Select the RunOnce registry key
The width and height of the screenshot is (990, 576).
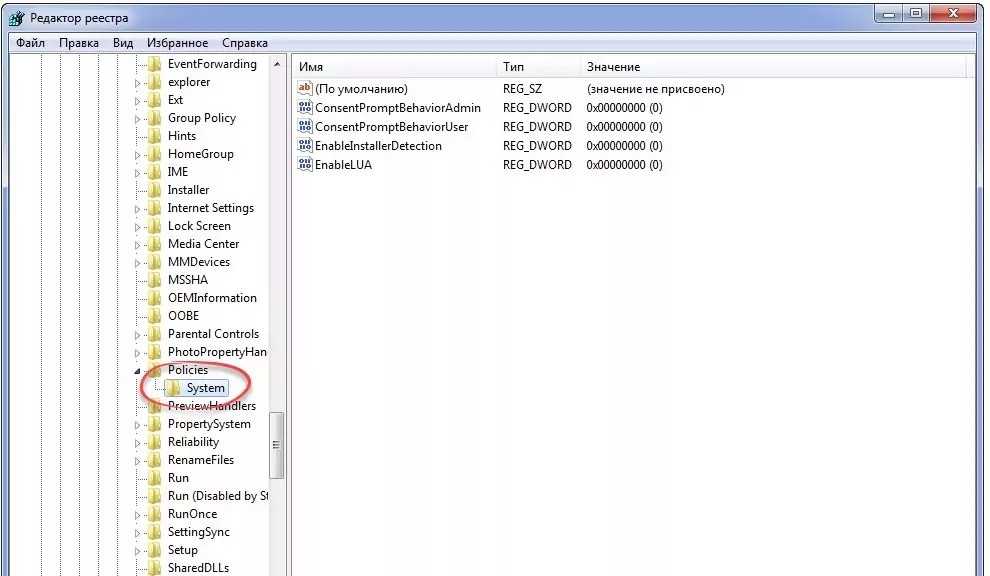(x=192, y=514)
